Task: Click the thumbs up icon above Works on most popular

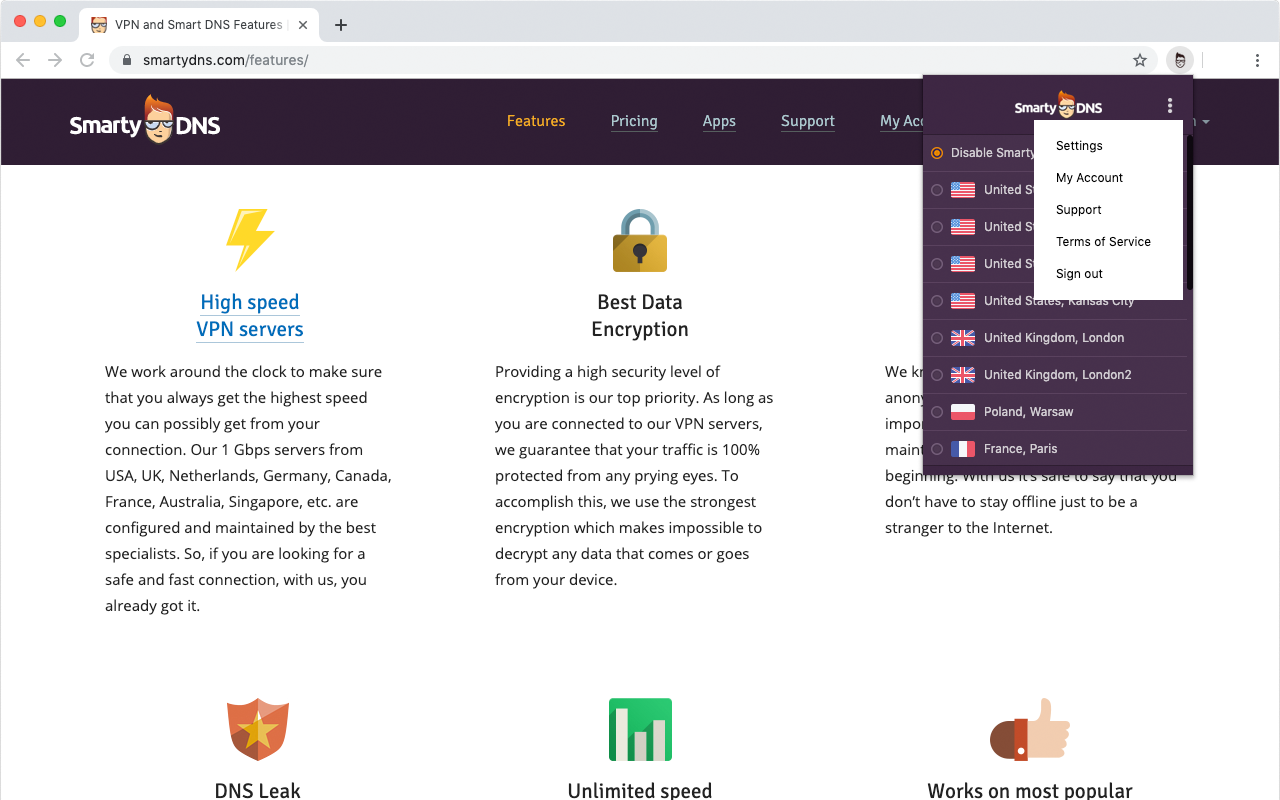Action: 1029,729
